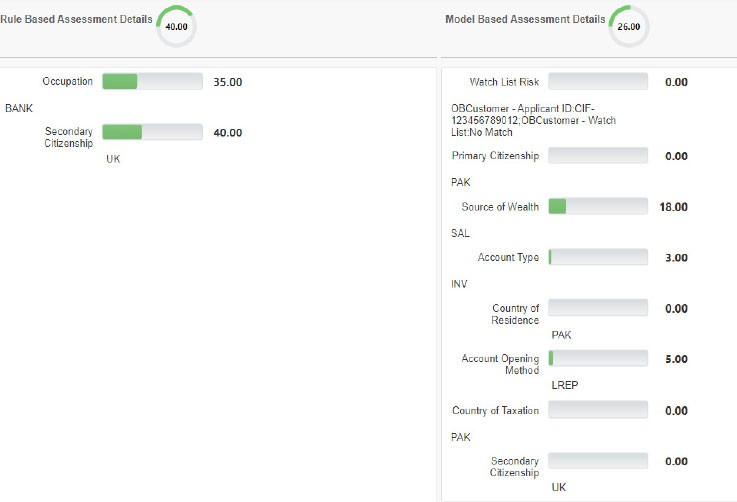Click the rule-based Secondary Citizenship score bar

pyautogui.click(x=152, y=132)
